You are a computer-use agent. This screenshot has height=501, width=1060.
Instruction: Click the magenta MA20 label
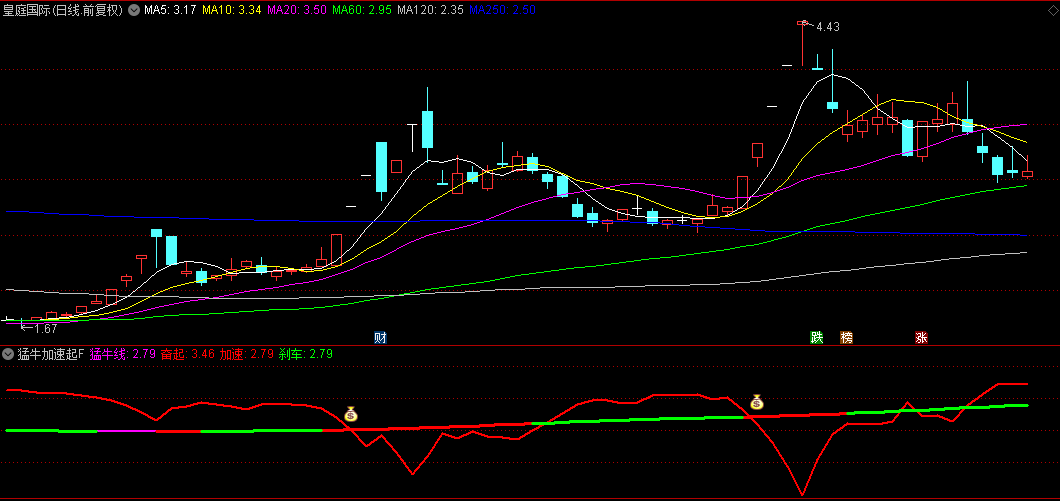click(296, 11)
